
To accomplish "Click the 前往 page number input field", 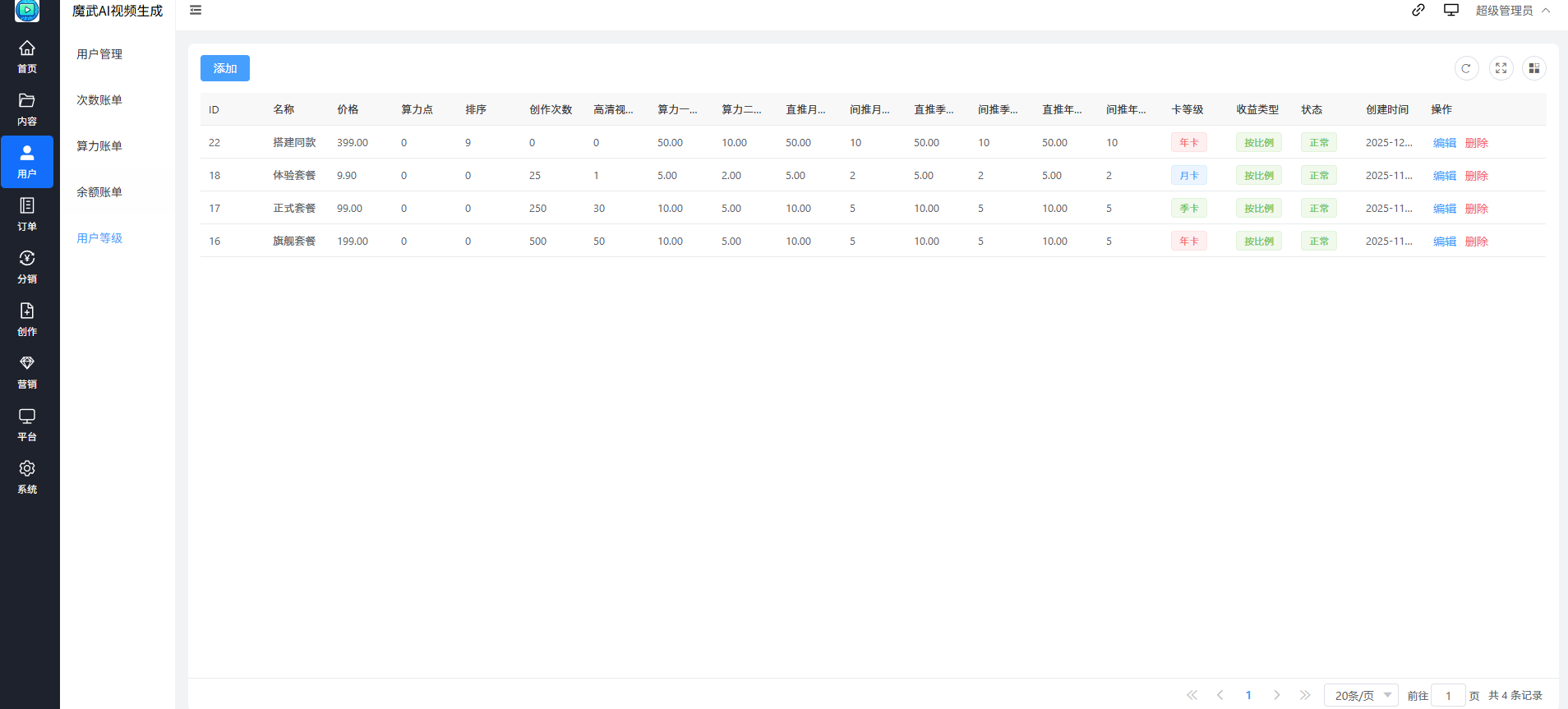I will (x=1448, y=695).
